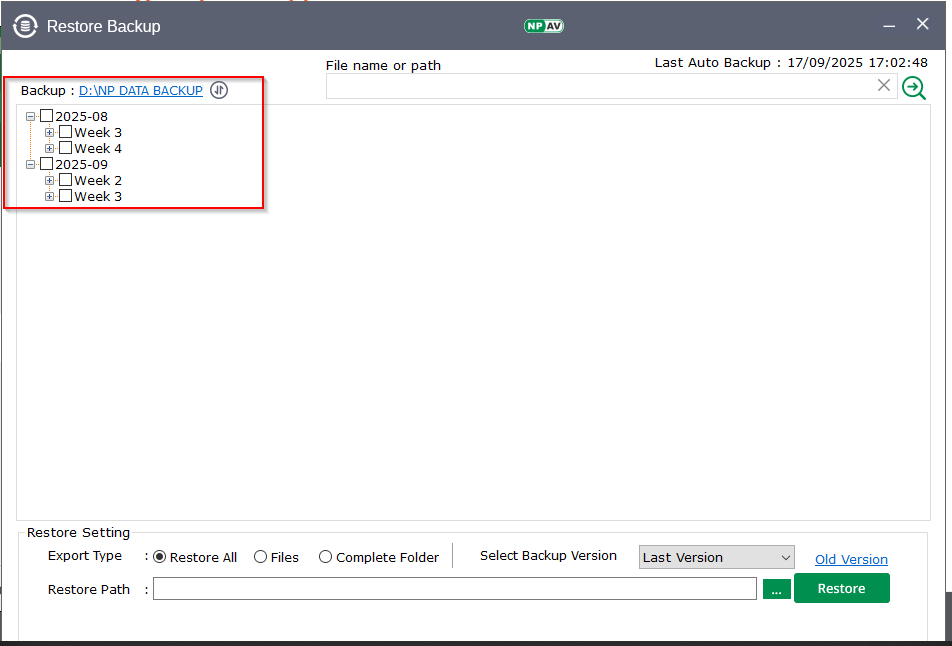
Task: Select the Files export type radio button
Action: point(261,557)
